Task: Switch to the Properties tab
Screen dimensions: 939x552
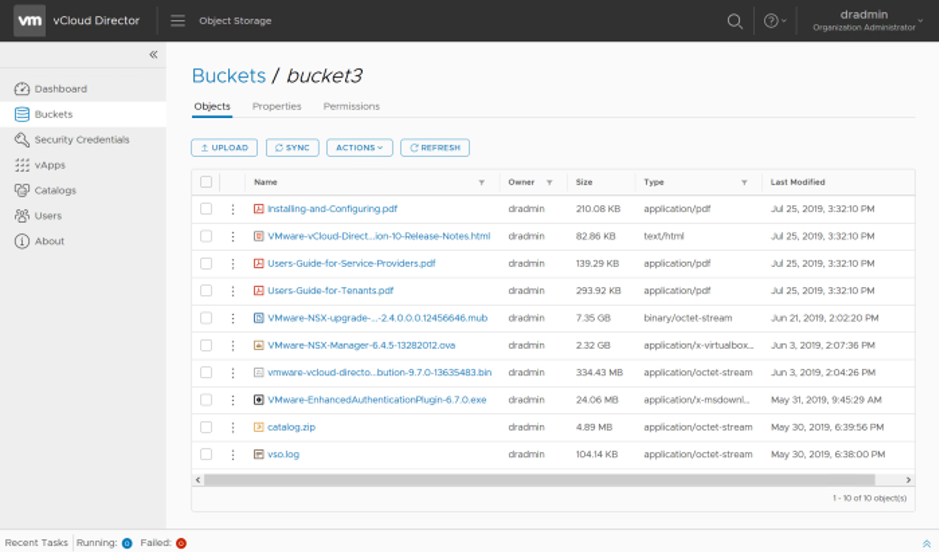Action: coord(277,106)
